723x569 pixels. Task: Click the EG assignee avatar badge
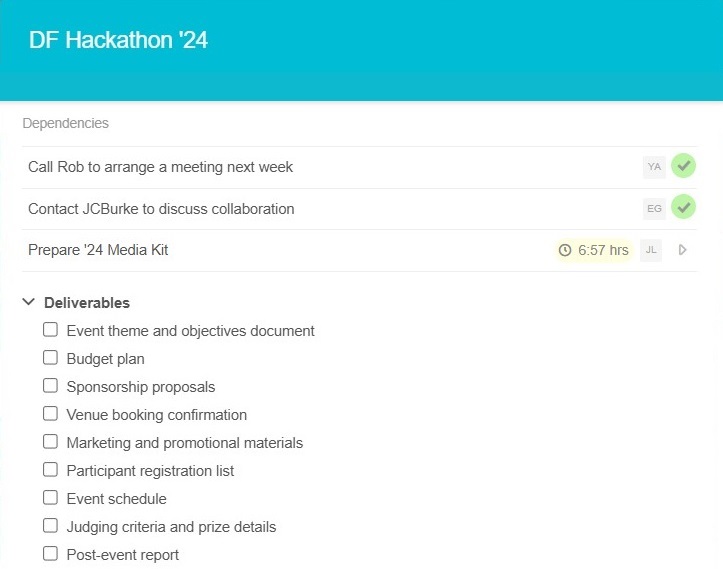[x=654, y=209]
